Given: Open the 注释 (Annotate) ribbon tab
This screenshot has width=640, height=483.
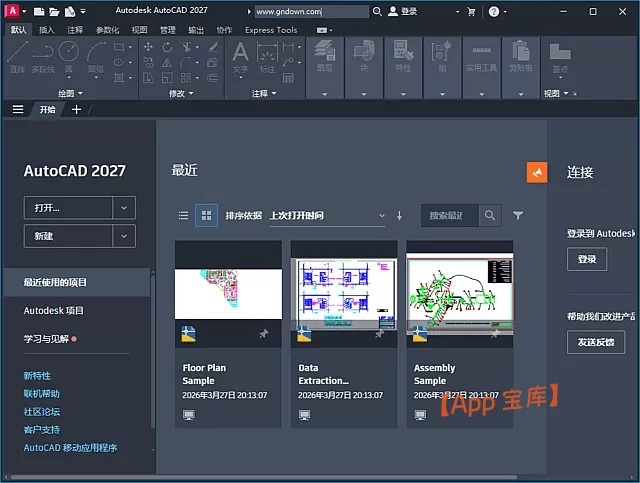Looking at the screenshot, I should point(75,30).
